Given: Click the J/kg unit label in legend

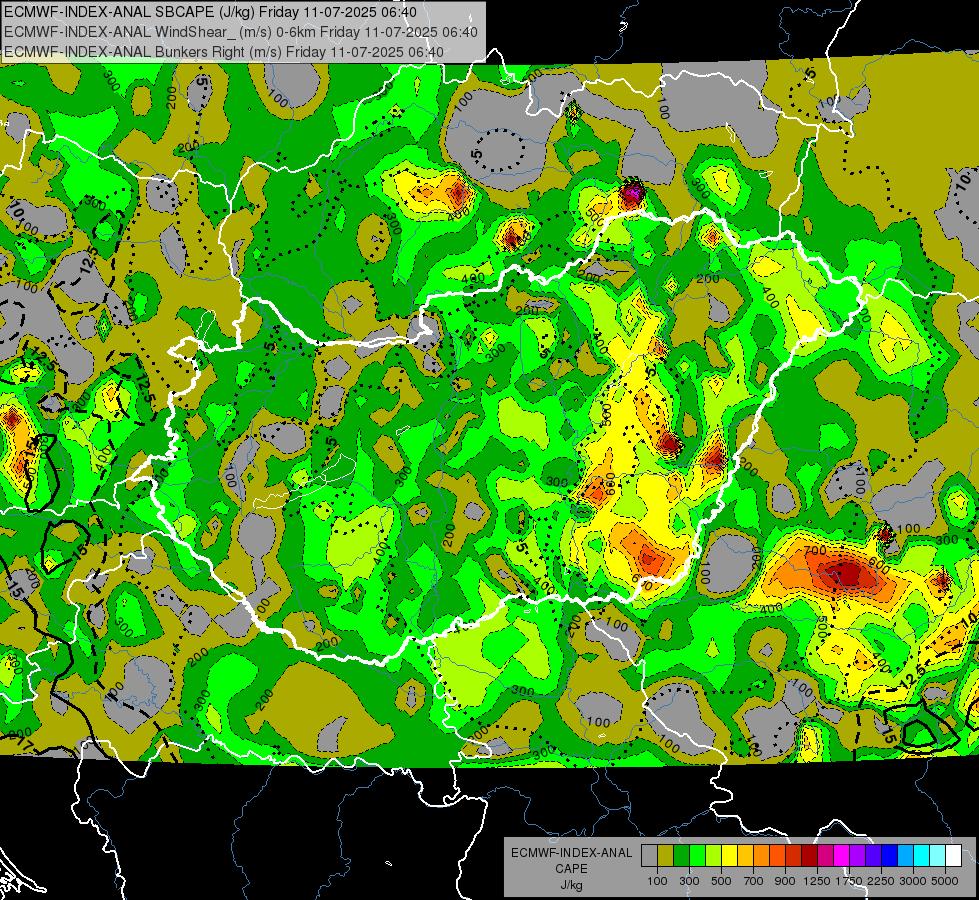Looking at the screenshot, I should pyautogui.click(x=571, y=885).
